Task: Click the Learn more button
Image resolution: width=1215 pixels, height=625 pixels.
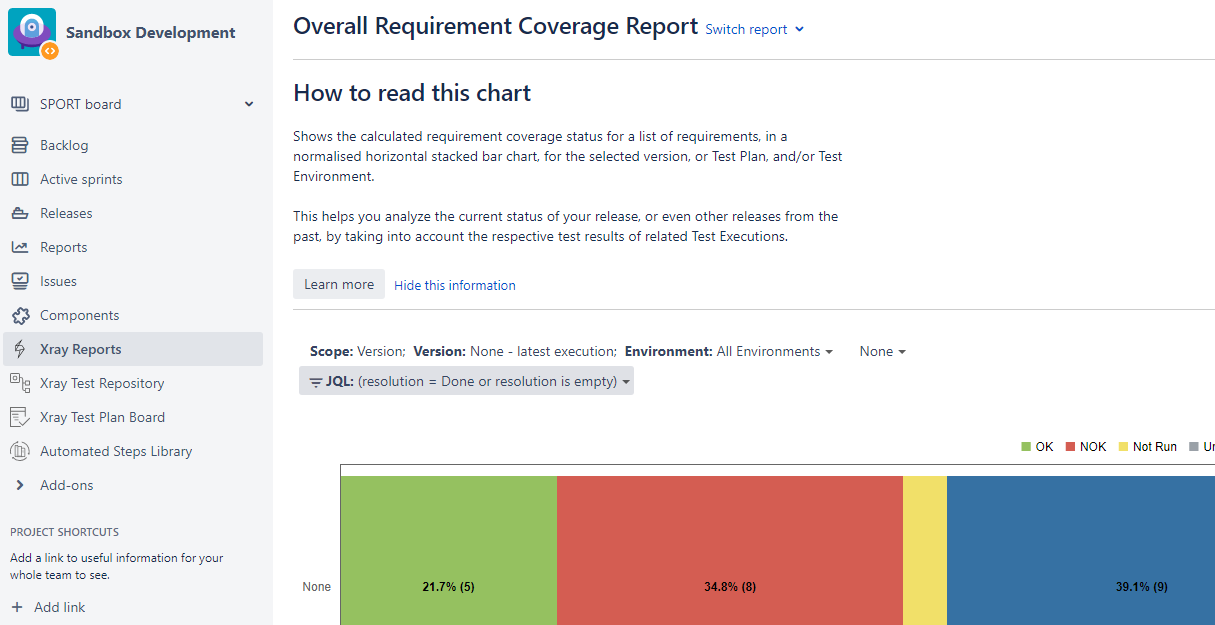Action: pyautogui.click(x=338, y=285)
